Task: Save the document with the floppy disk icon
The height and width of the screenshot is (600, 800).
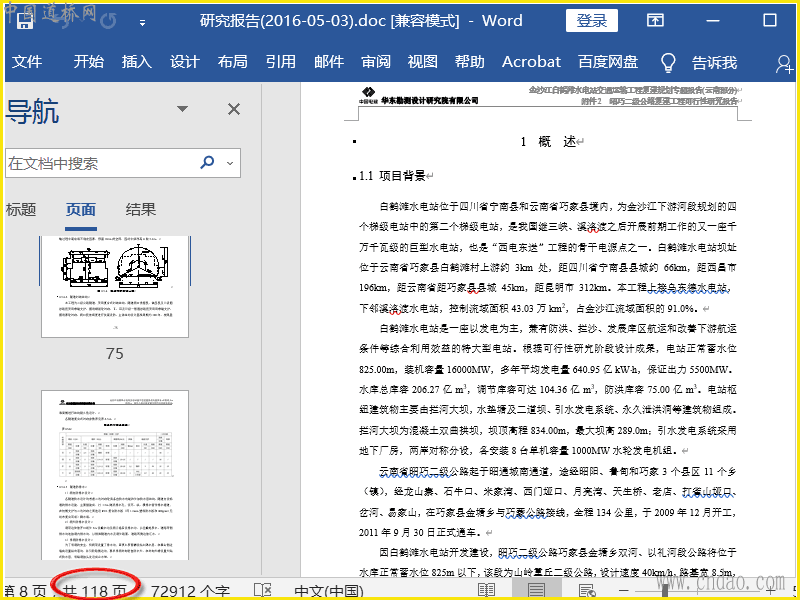Action: (x=25, y=20)
